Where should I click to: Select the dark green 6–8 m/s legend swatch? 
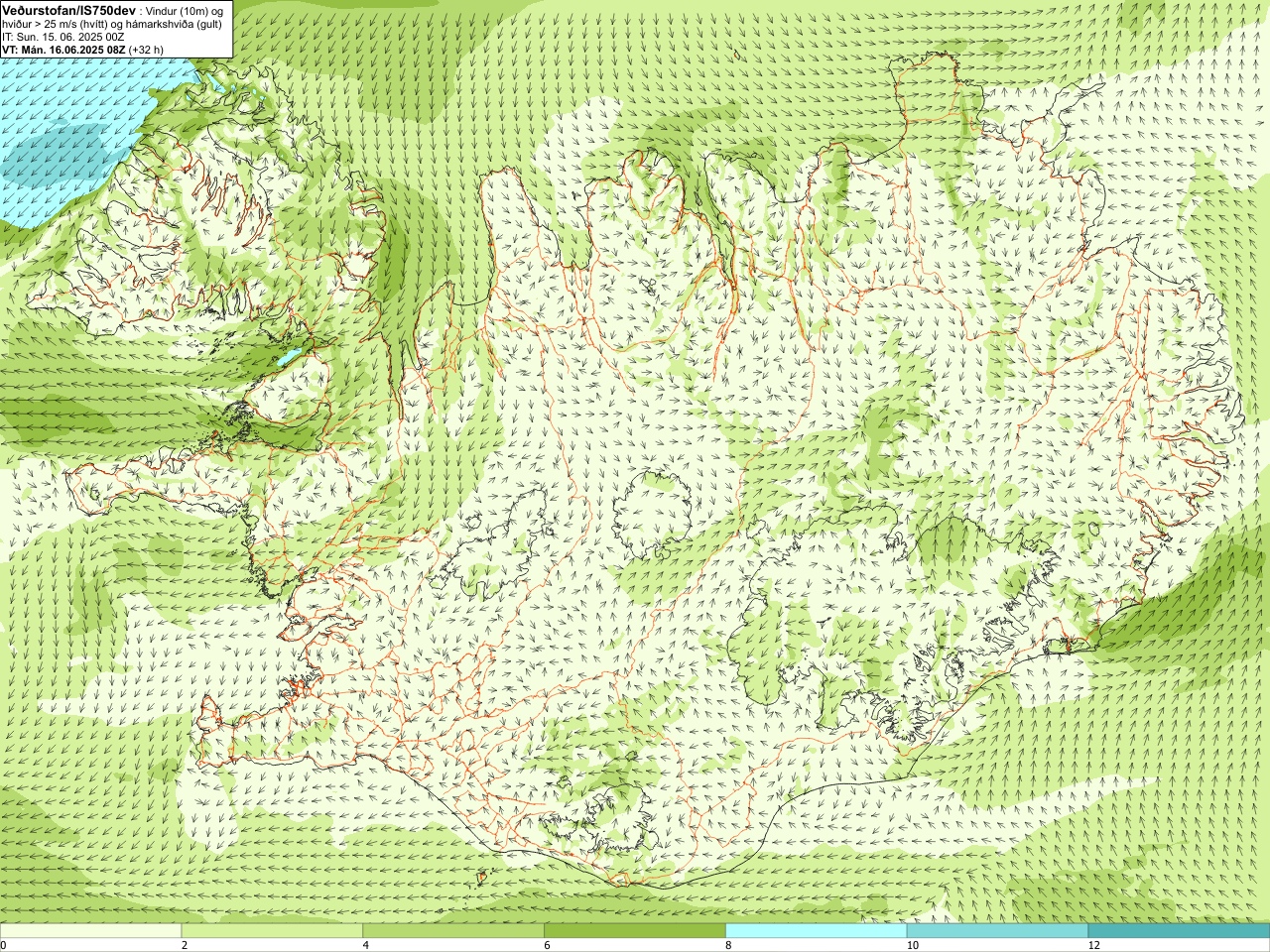(x=635, y=931)
